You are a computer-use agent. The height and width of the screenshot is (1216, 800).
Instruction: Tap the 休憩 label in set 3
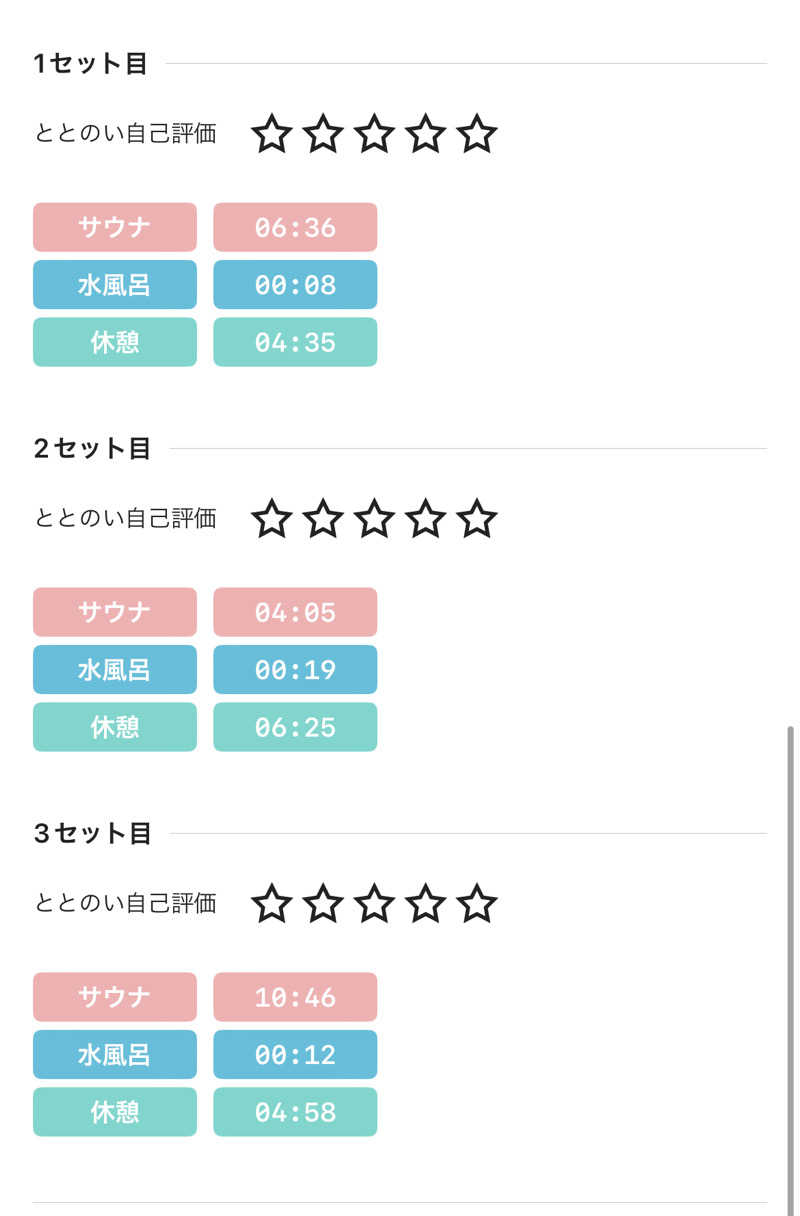pos(115,1112)
